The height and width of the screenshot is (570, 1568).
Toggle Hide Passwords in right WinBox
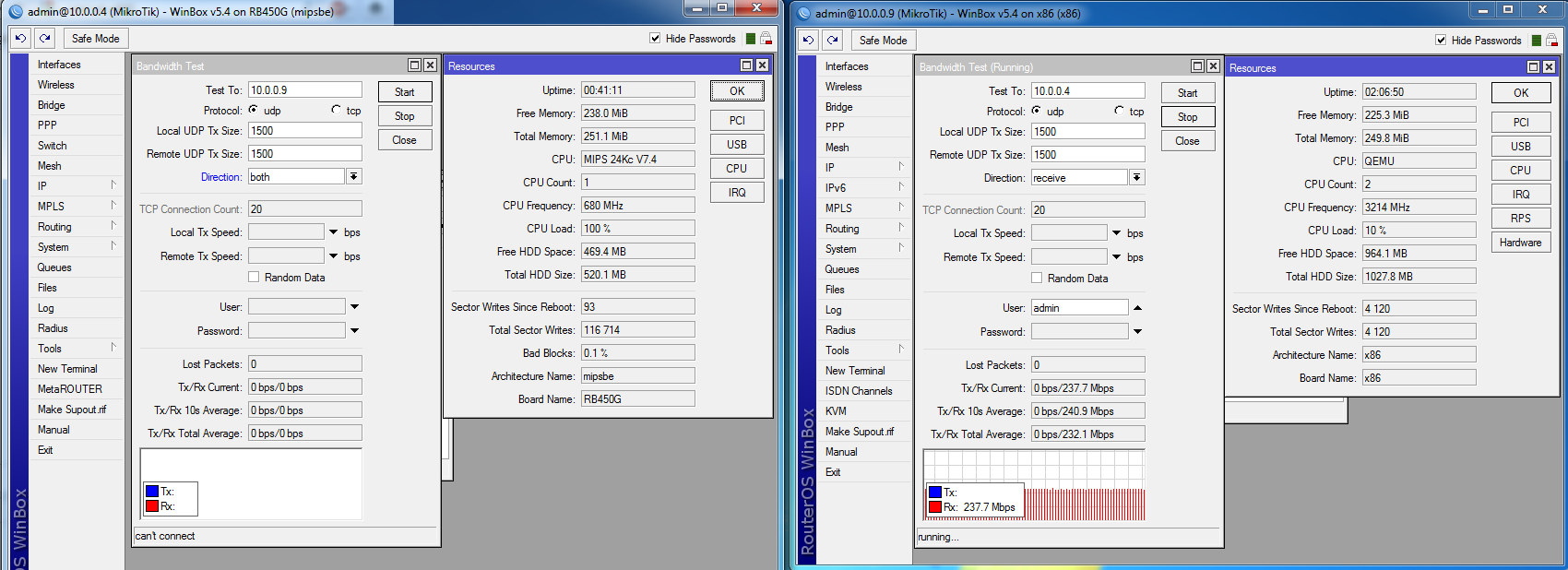coord(1441,40)
